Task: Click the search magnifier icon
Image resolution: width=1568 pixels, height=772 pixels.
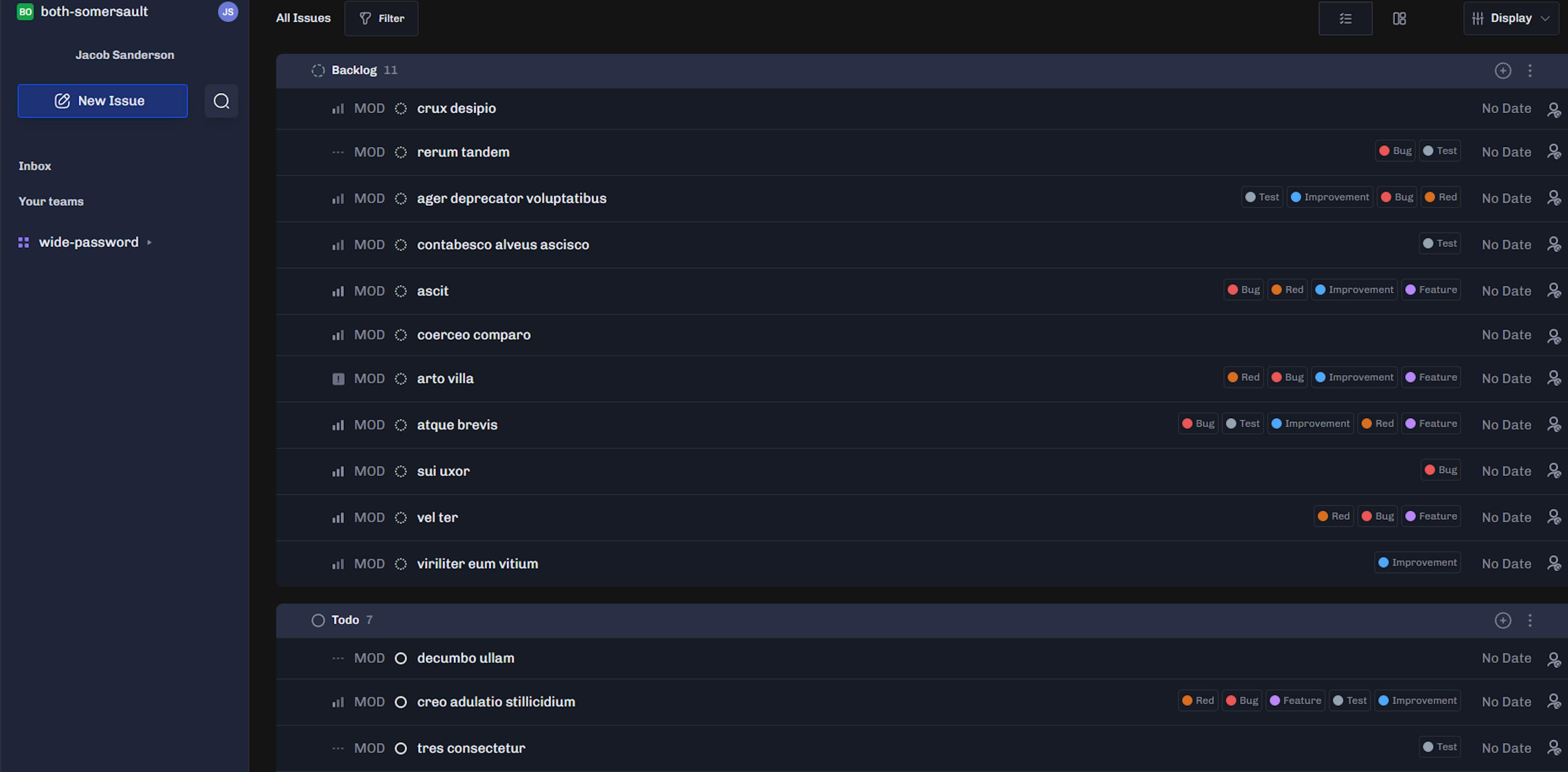Action: pos(221,101)
